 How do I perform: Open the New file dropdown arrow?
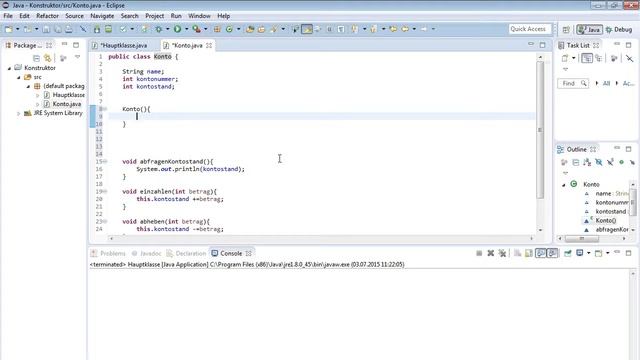pyautogui.click(x=17, y=29)
